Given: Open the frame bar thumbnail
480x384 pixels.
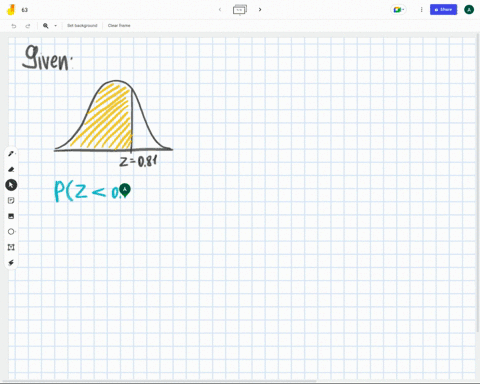Looking at the screenshot, I should point(240,10).
